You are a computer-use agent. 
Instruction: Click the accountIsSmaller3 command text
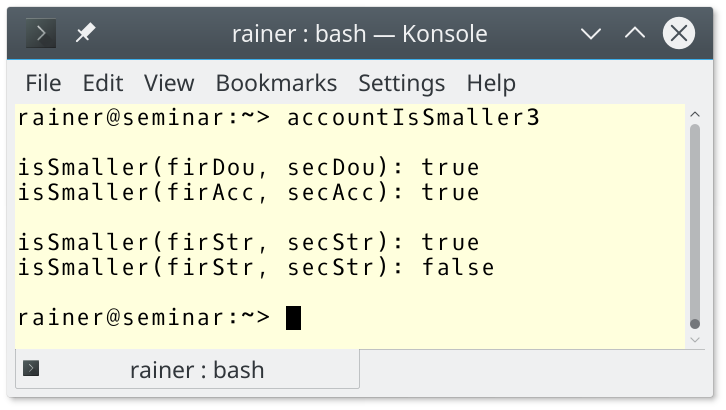pos(413,117)
